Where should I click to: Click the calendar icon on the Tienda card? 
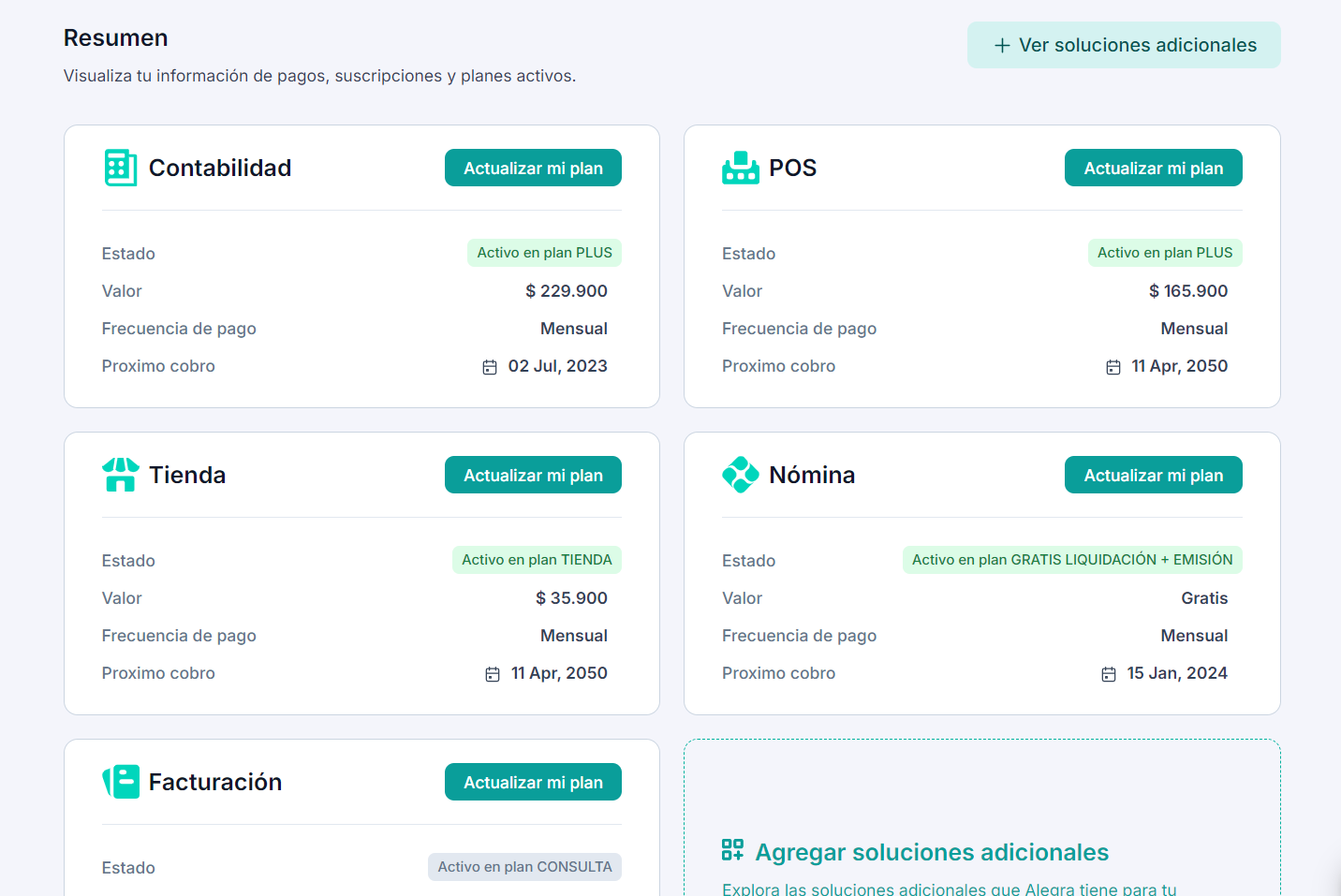coord(492,674)
